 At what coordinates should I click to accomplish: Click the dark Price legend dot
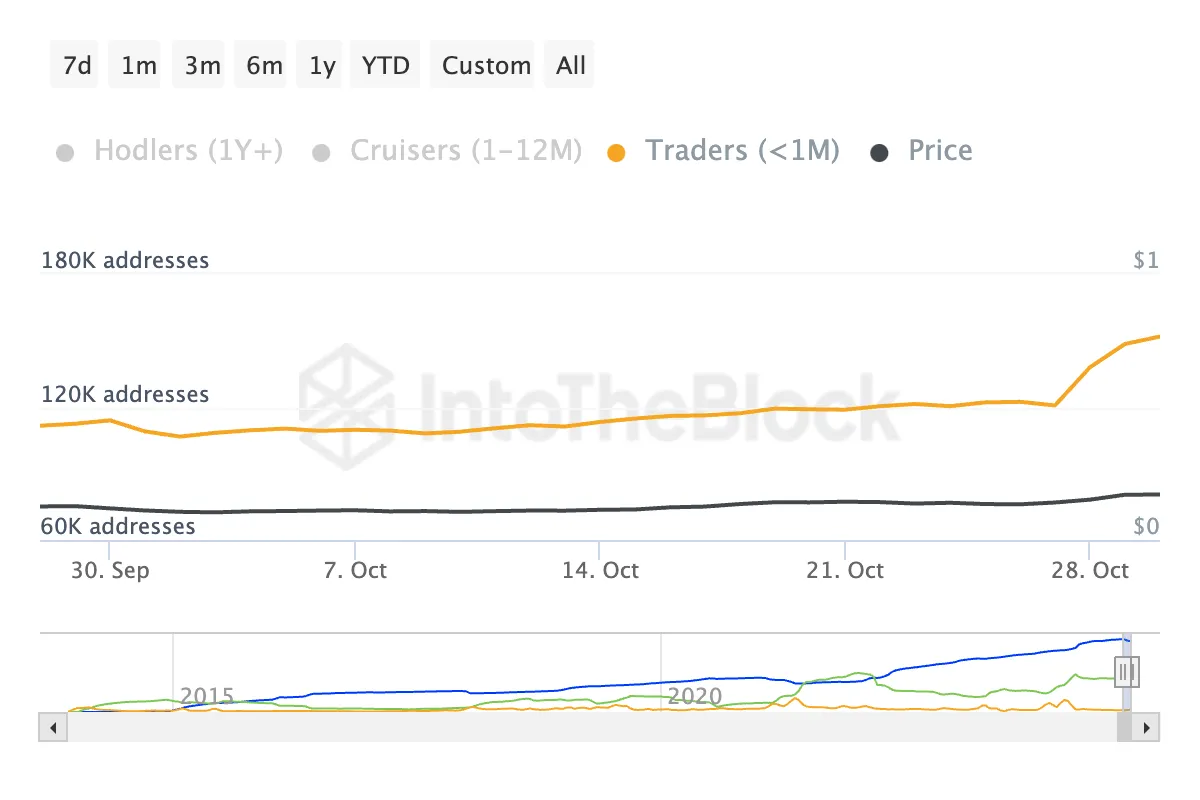880,153
